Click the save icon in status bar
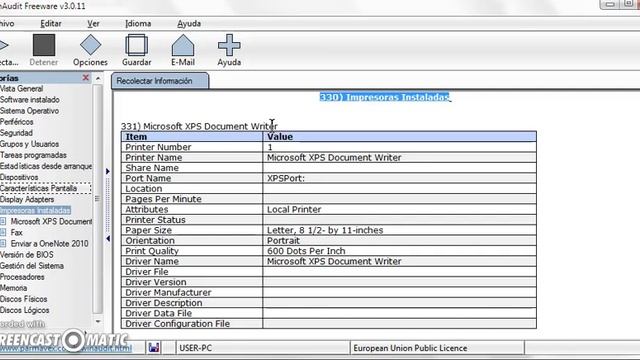Screen dimensions: 640x360 click(x=154, y=348)
